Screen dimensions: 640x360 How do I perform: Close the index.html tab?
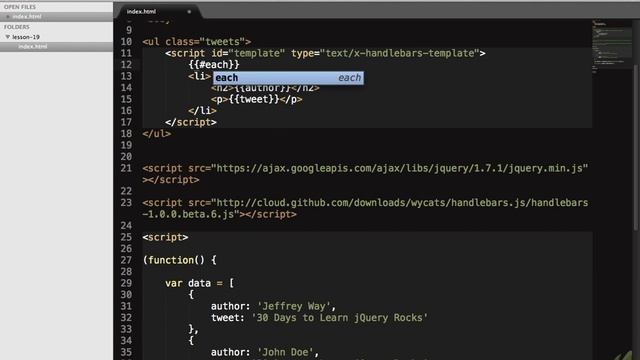pyautogui.click(x=189, y=12)
